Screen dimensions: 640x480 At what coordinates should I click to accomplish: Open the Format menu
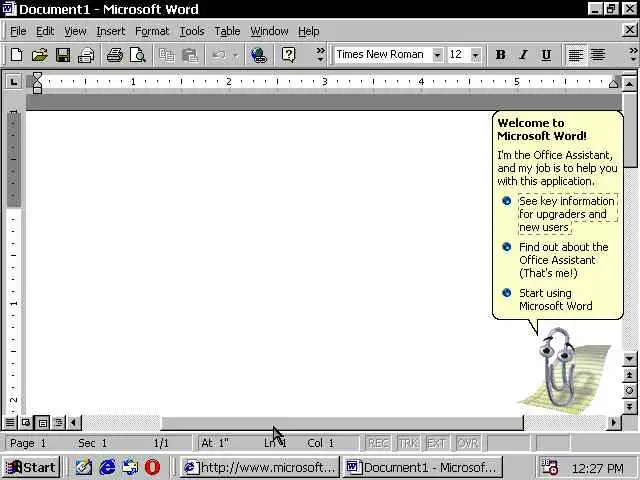[152, 31]
